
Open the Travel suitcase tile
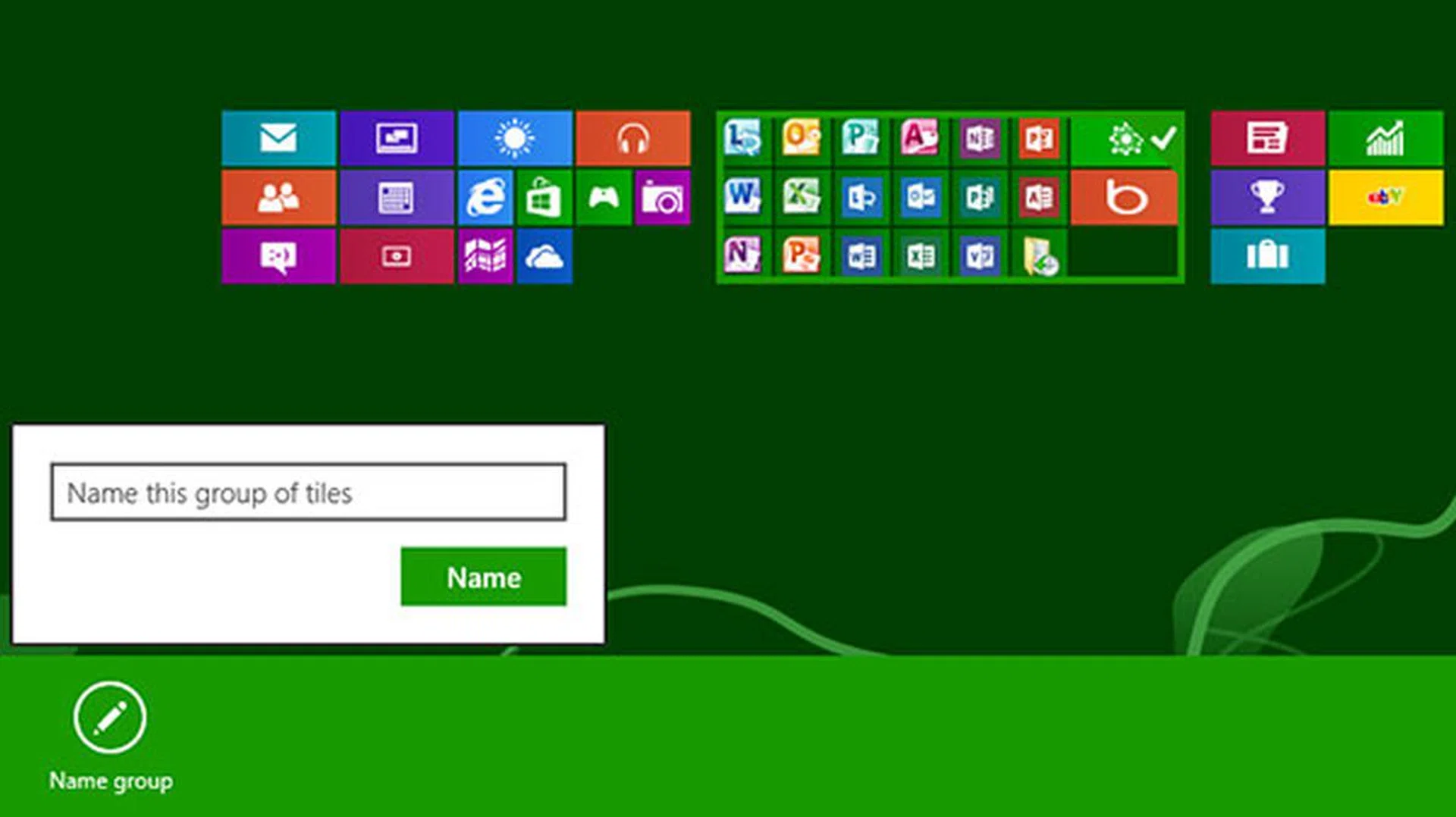pyautogui.click(x=1267, y=256)
